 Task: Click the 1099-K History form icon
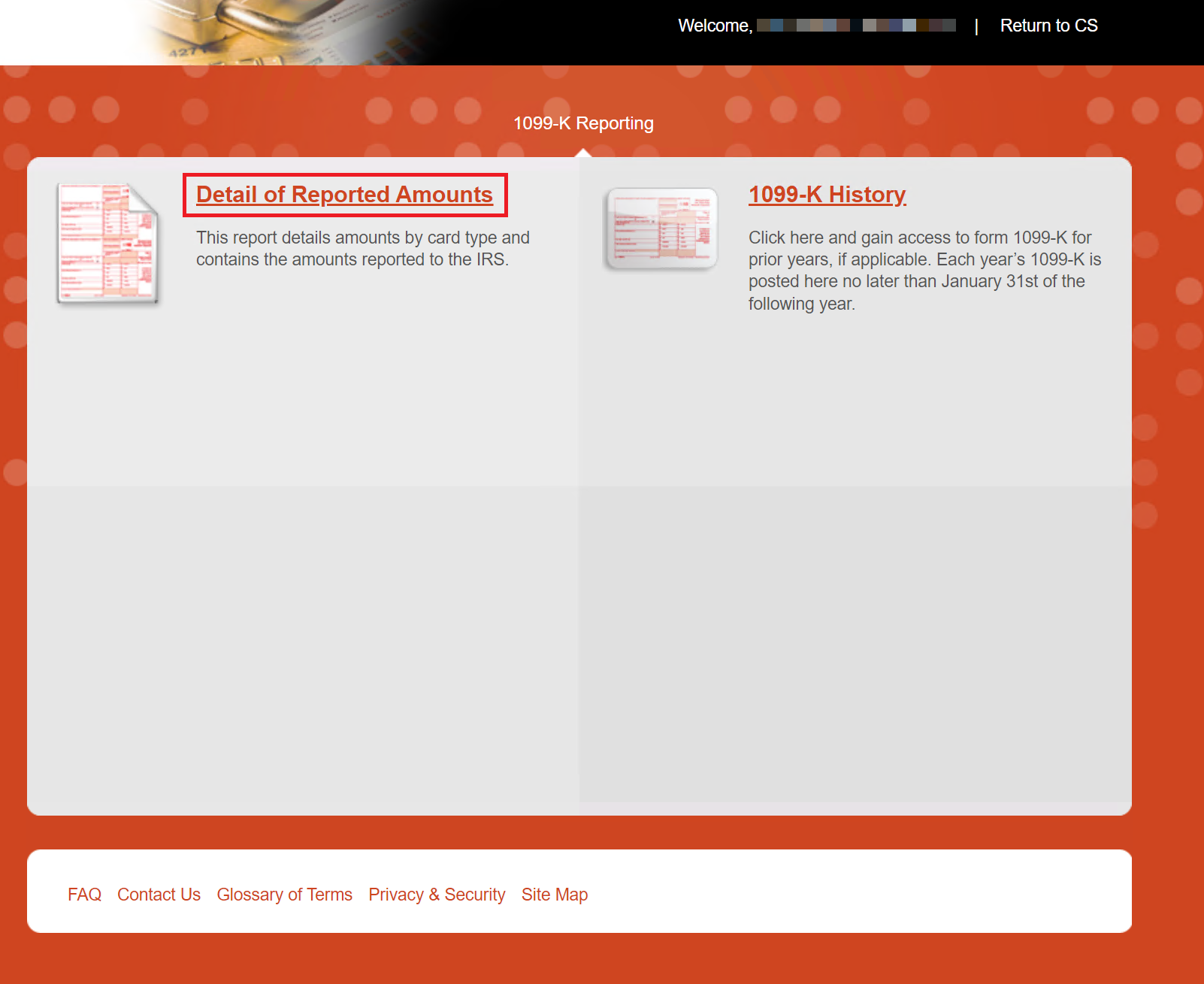tap(661, 229)
